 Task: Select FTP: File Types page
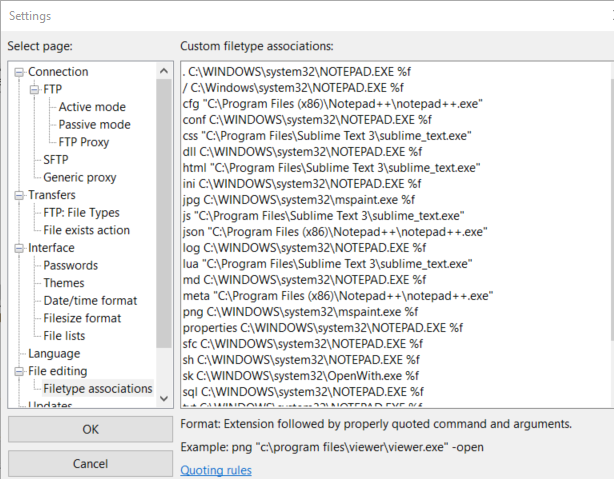[81, 213]
